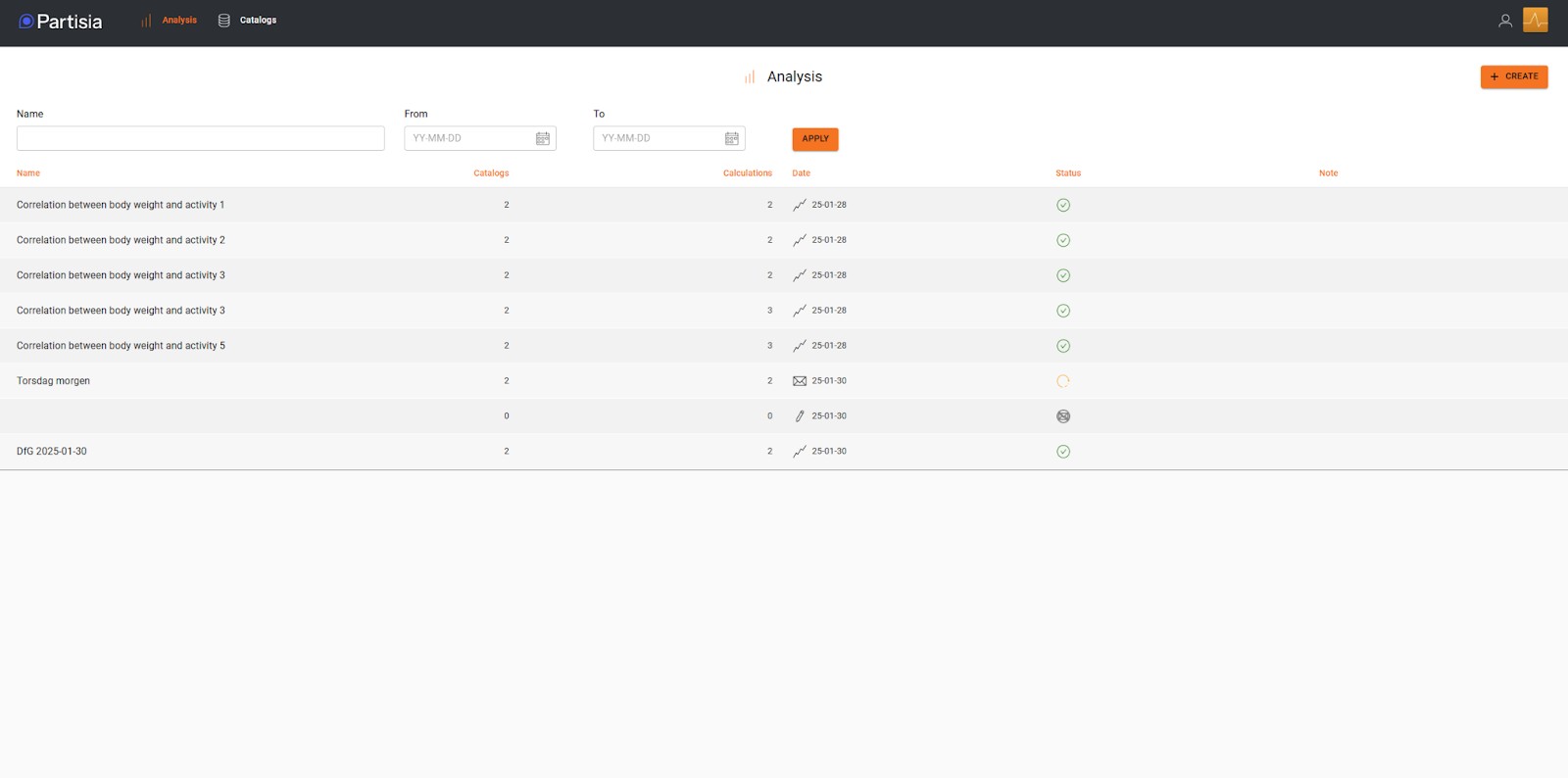This screenshot has width=1568, height=778.
Task: Click the pencil draft icon in the unnamed row
Action: click(800, 416)
